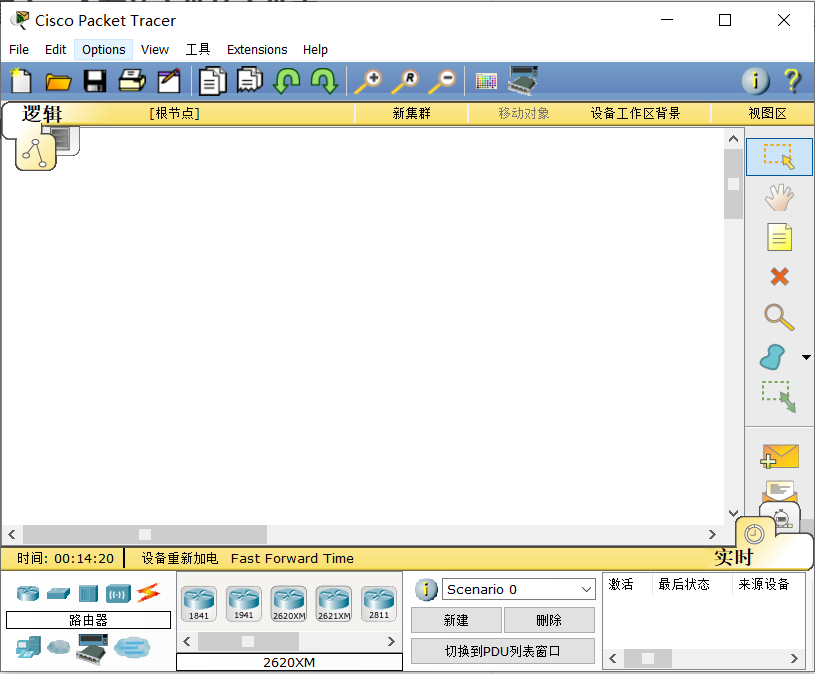Viewport: 815px width, 674px height.
Task: Click 设备工作区背景 in the yellow bar
Action: pyautogui.click(x=635, y=113)
